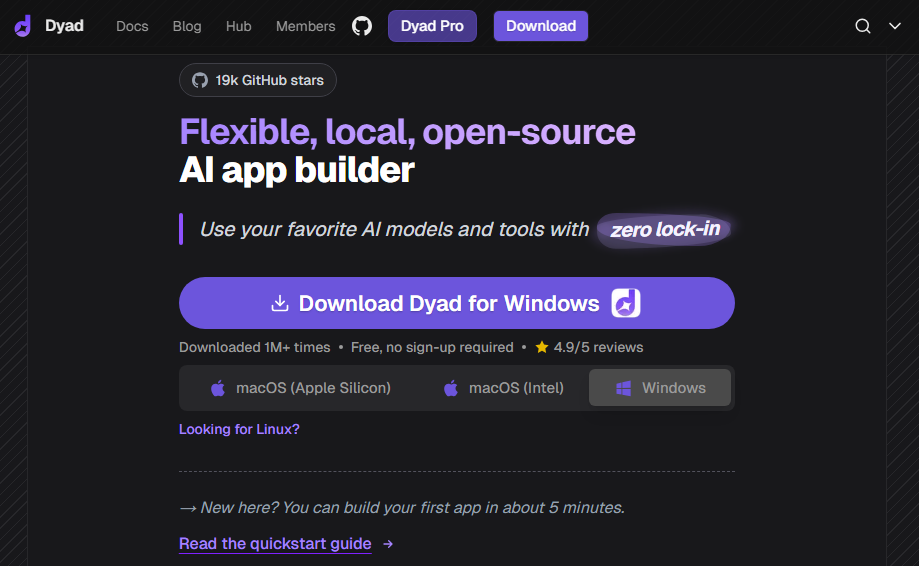Image resolution: width=919 pixels, height=566 pixels.
Task: Select the macOS (Intel) tab
Action: tap(503, 388)
